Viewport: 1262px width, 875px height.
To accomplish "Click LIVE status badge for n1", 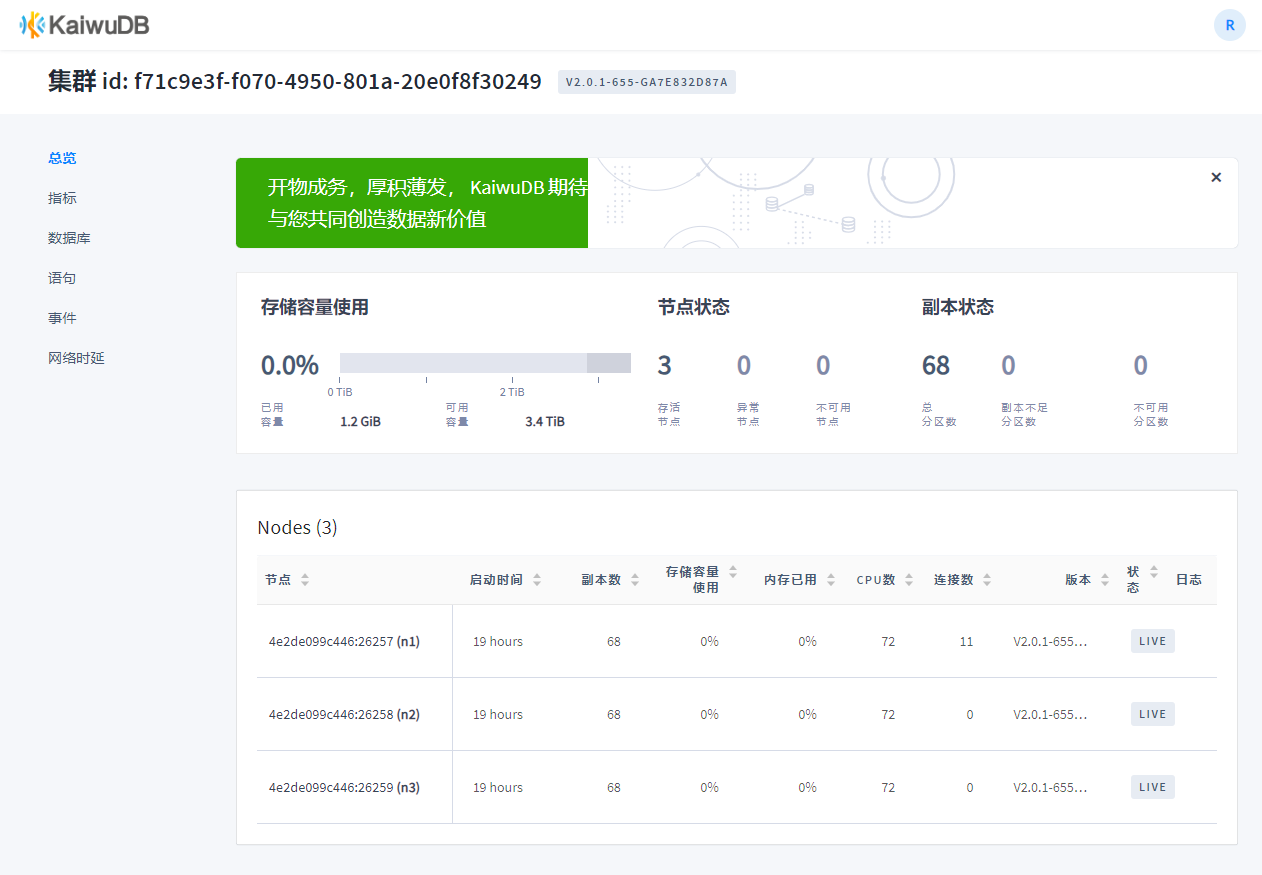I will pyautogui.click(x=1152, y=641).
